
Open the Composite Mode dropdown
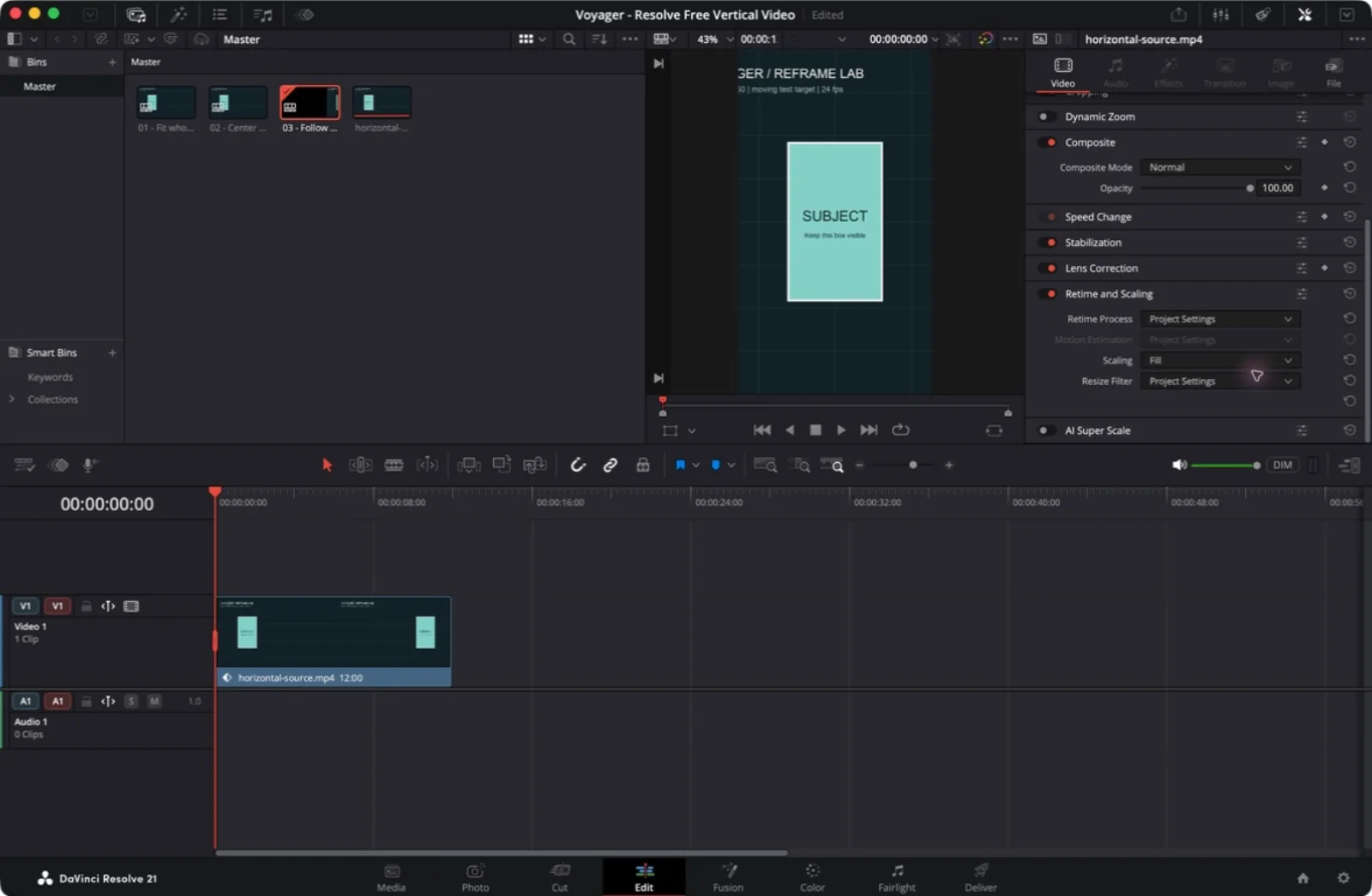(1219, 167)
